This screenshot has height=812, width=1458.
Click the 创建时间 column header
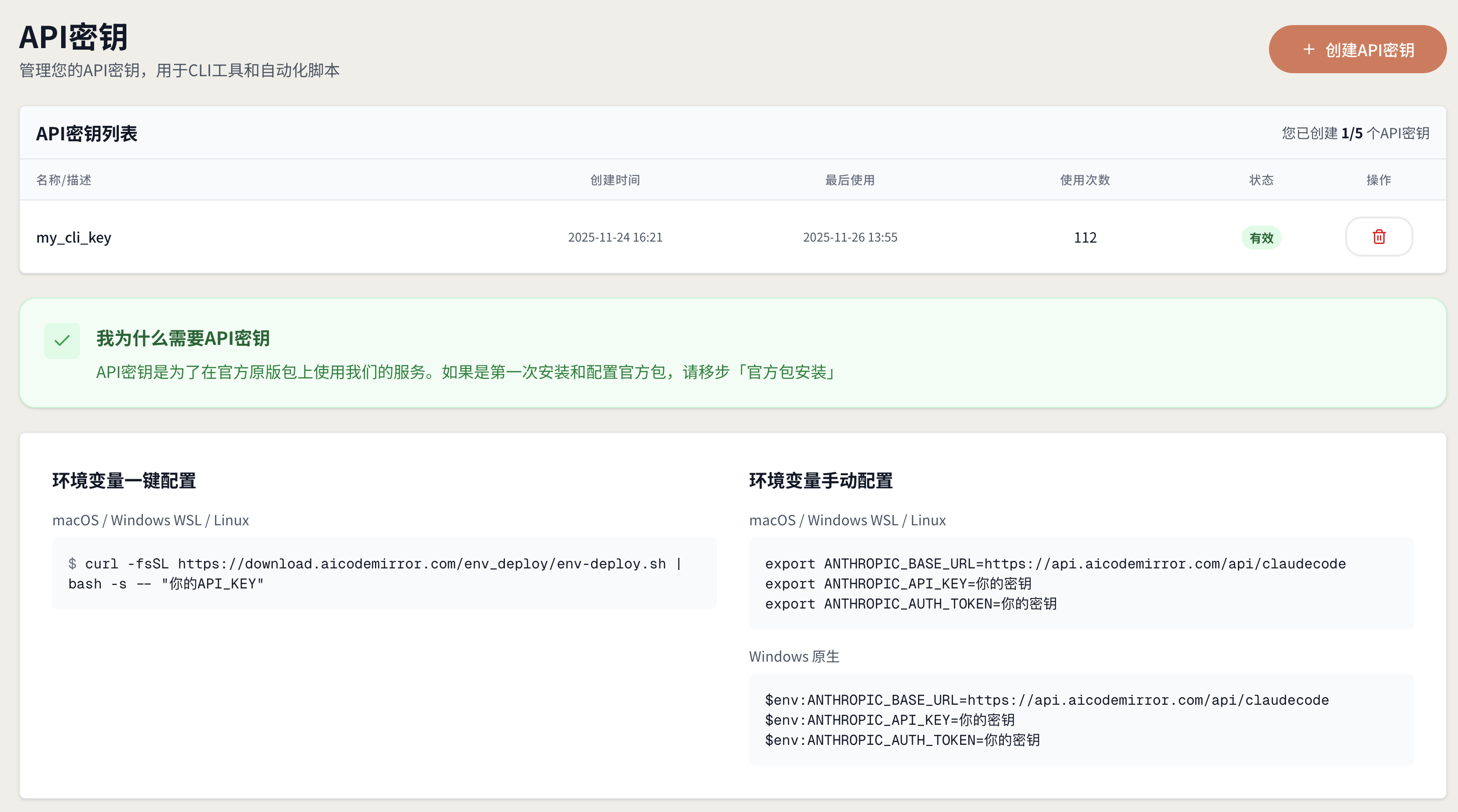[615, 180]
